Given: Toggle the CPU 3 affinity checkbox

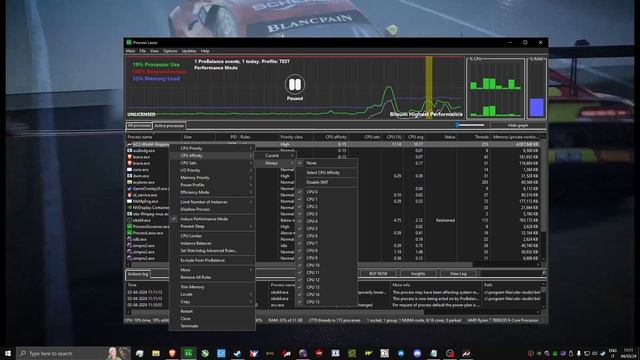Looking at the screenshot, I should [300, 214].
